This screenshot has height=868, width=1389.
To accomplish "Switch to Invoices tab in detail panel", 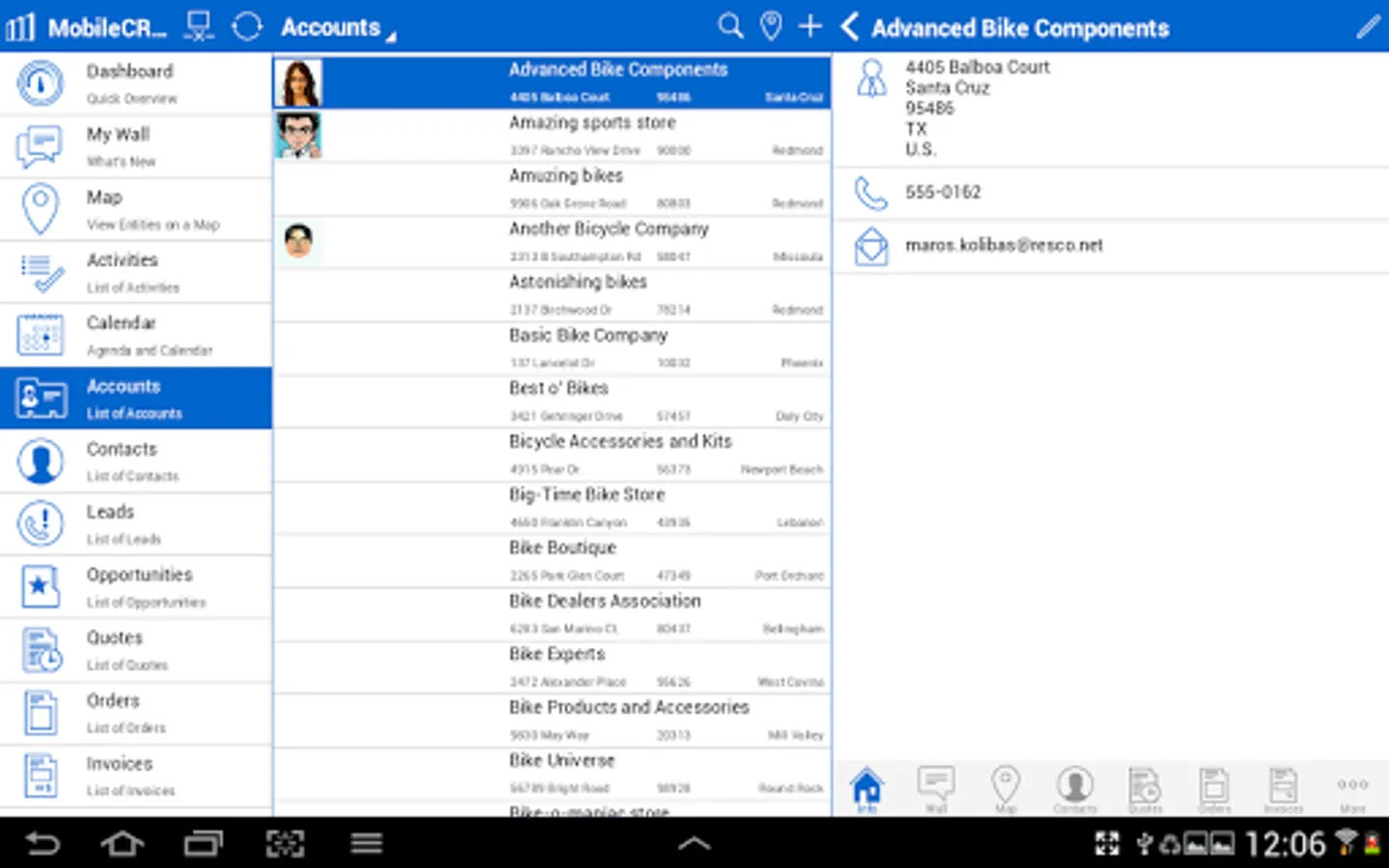I will click(x=1283, y=790).
